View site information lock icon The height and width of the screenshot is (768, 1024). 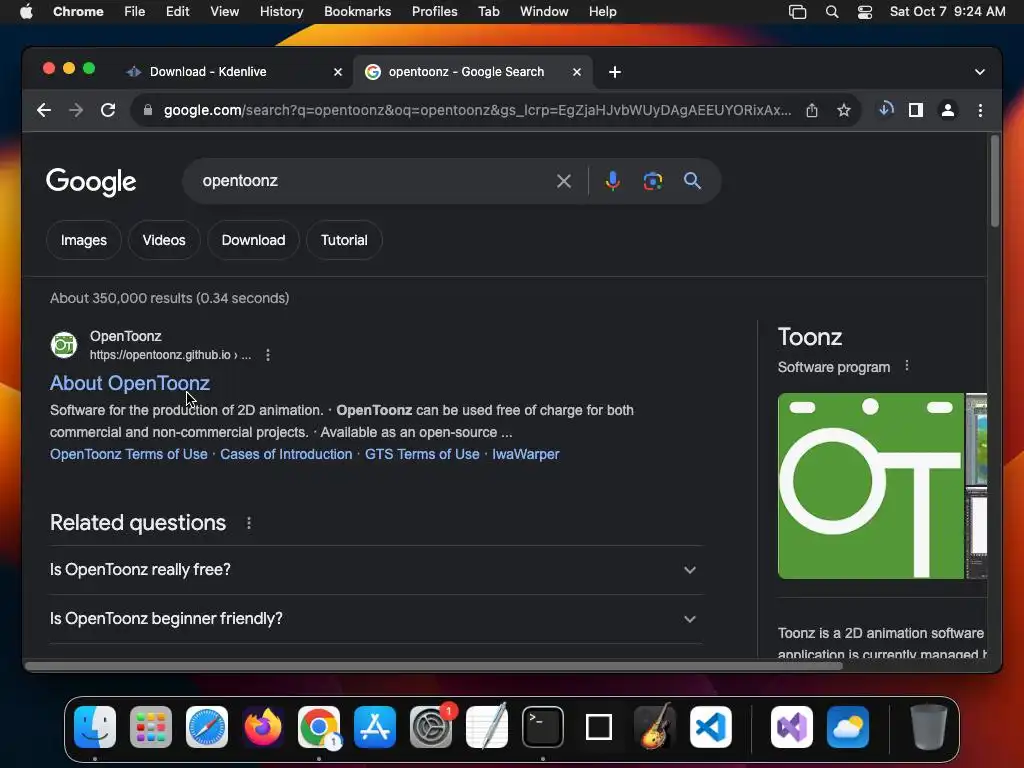[148, 110]
